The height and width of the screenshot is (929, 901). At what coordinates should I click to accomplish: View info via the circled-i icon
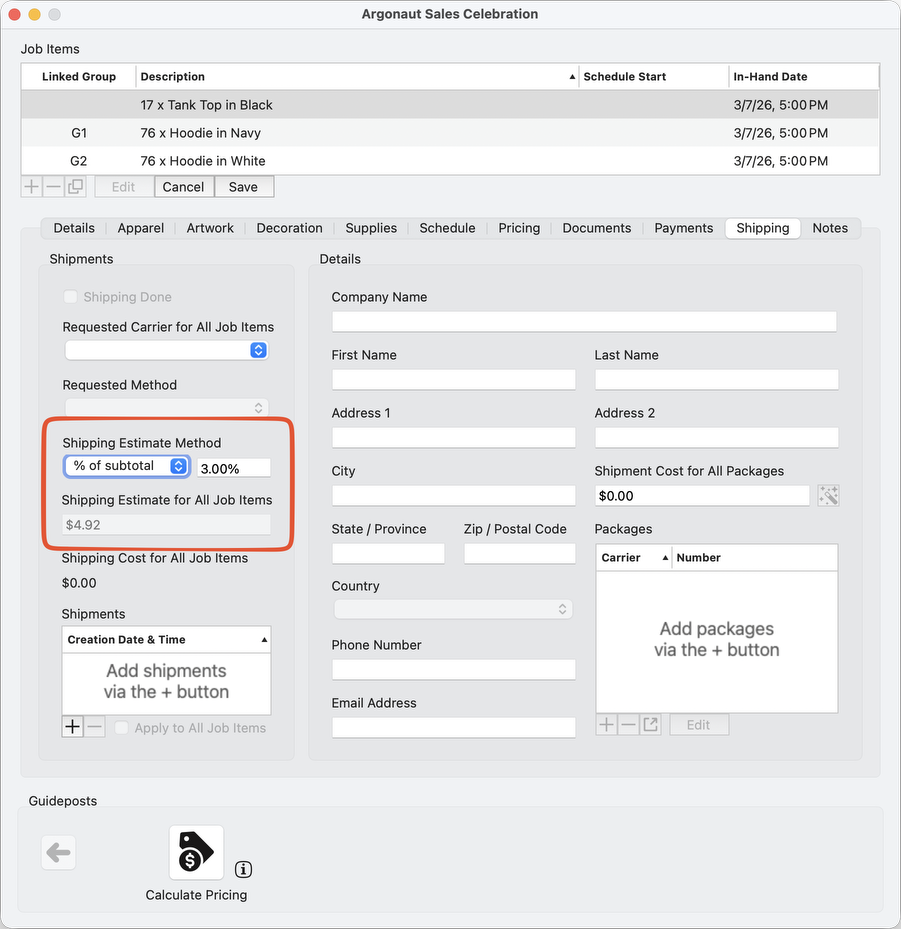[242, 870]
